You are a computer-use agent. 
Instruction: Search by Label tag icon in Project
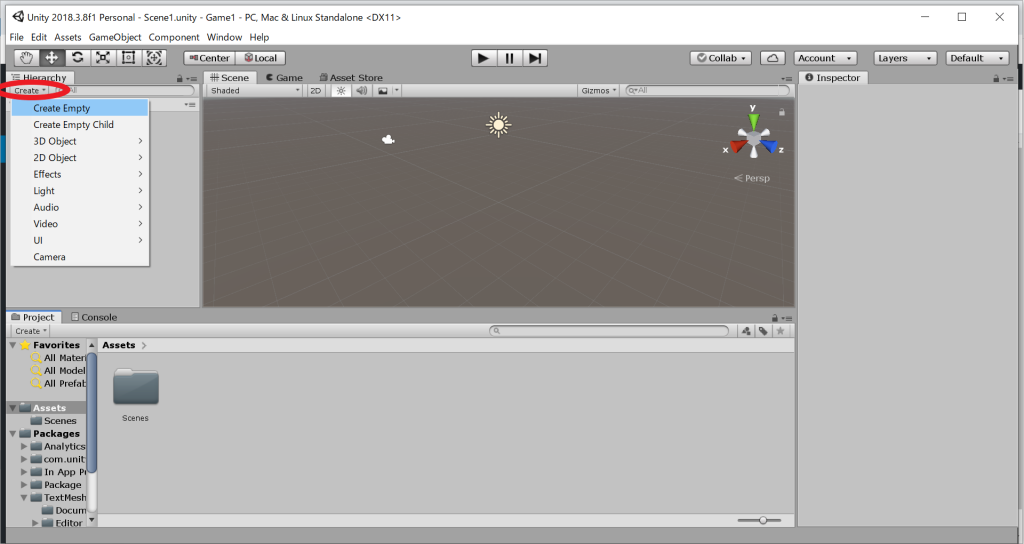[763, 331]
